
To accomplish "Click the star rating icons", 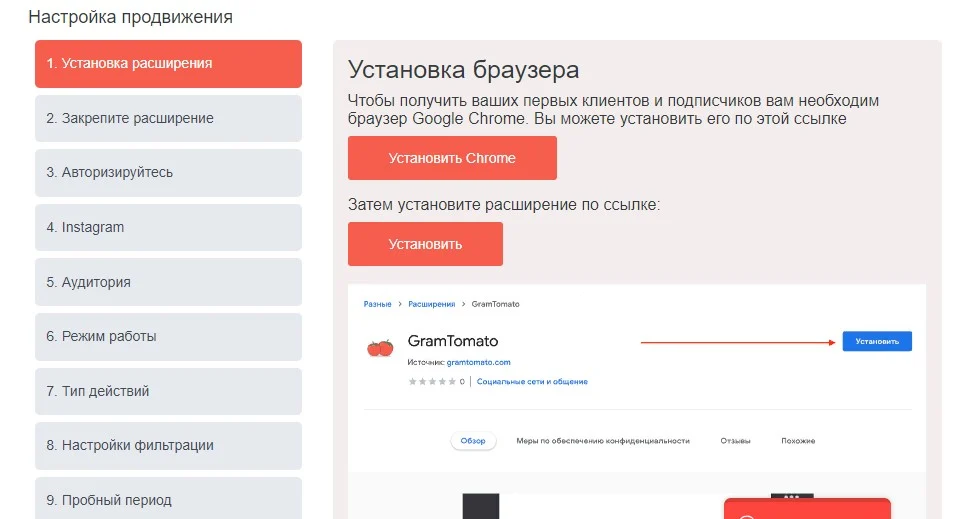I will coord(432,381).
